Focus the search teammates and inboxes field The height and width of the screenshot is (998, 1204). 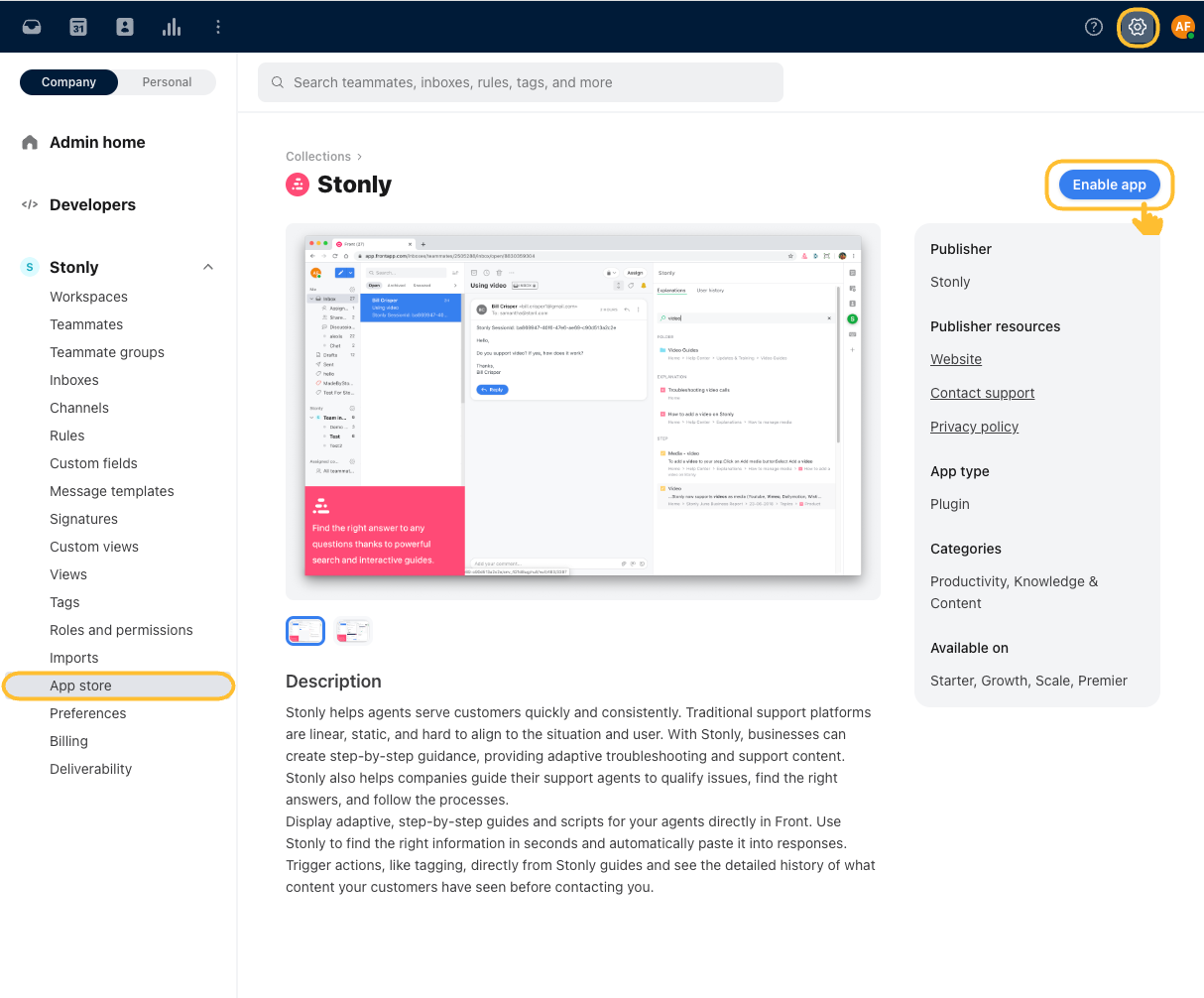(x=521, y=82)
